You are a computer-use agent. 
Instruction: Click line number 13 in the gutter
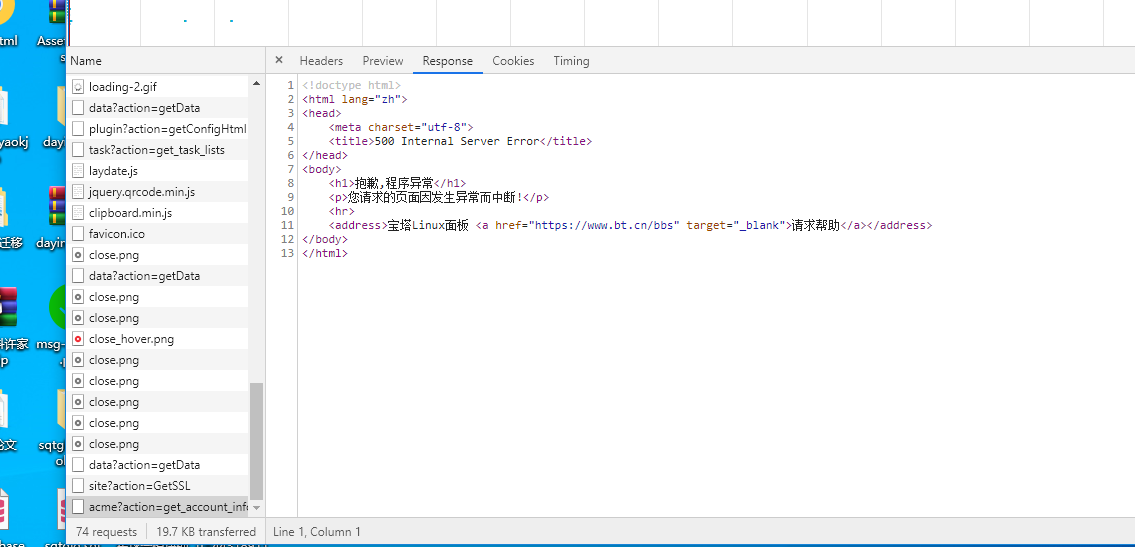(288, 253)
